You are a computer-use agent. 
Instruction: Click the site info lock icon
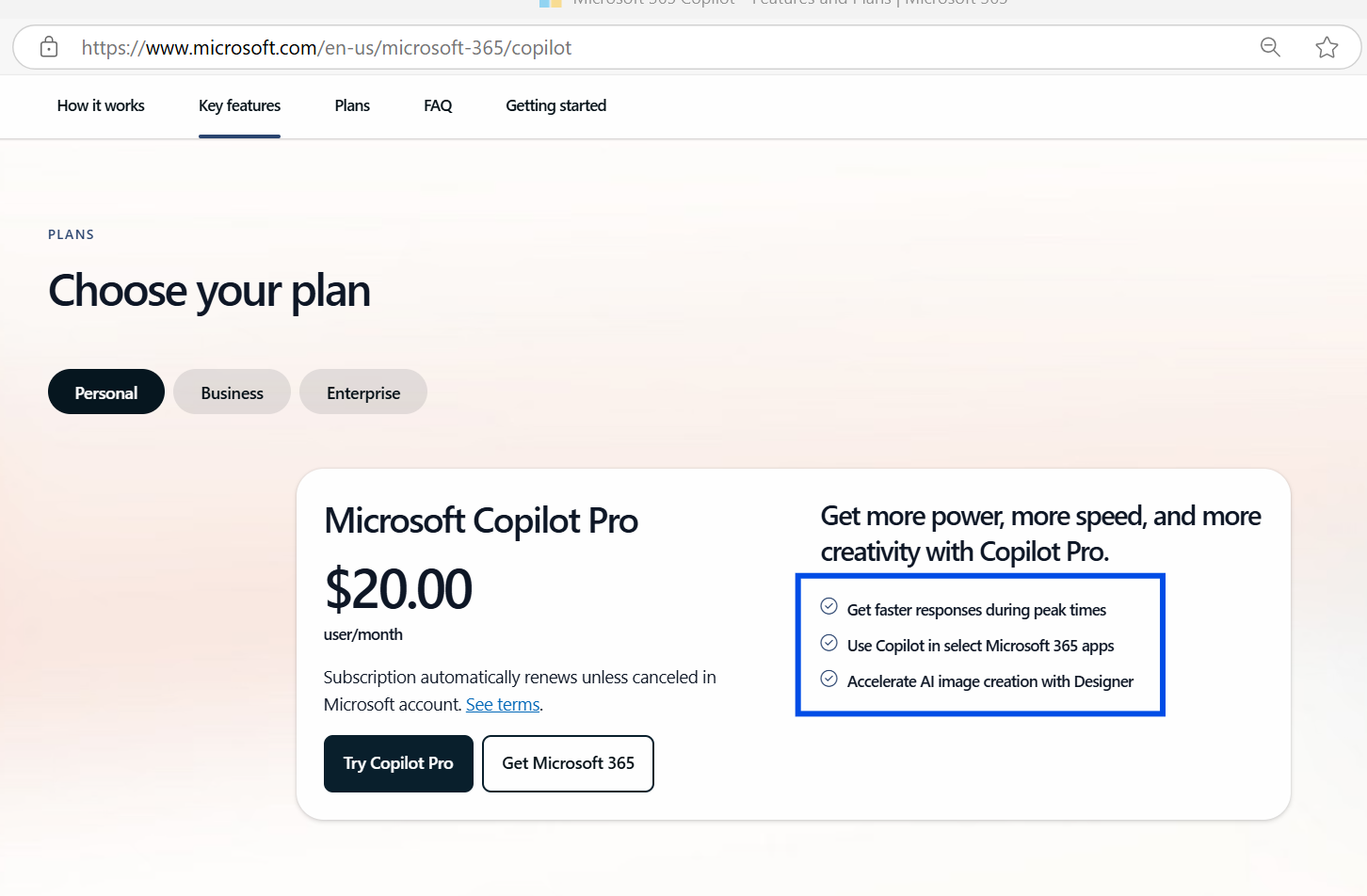click(x=49, y=47)
